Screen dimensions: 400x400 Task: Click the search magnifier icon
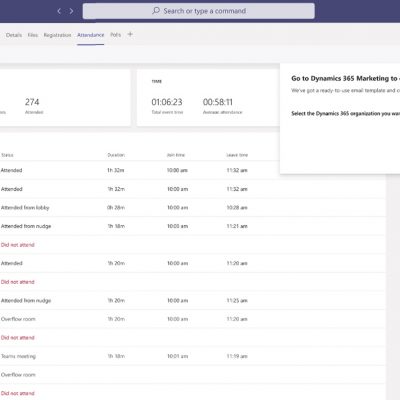coord(156,11)
